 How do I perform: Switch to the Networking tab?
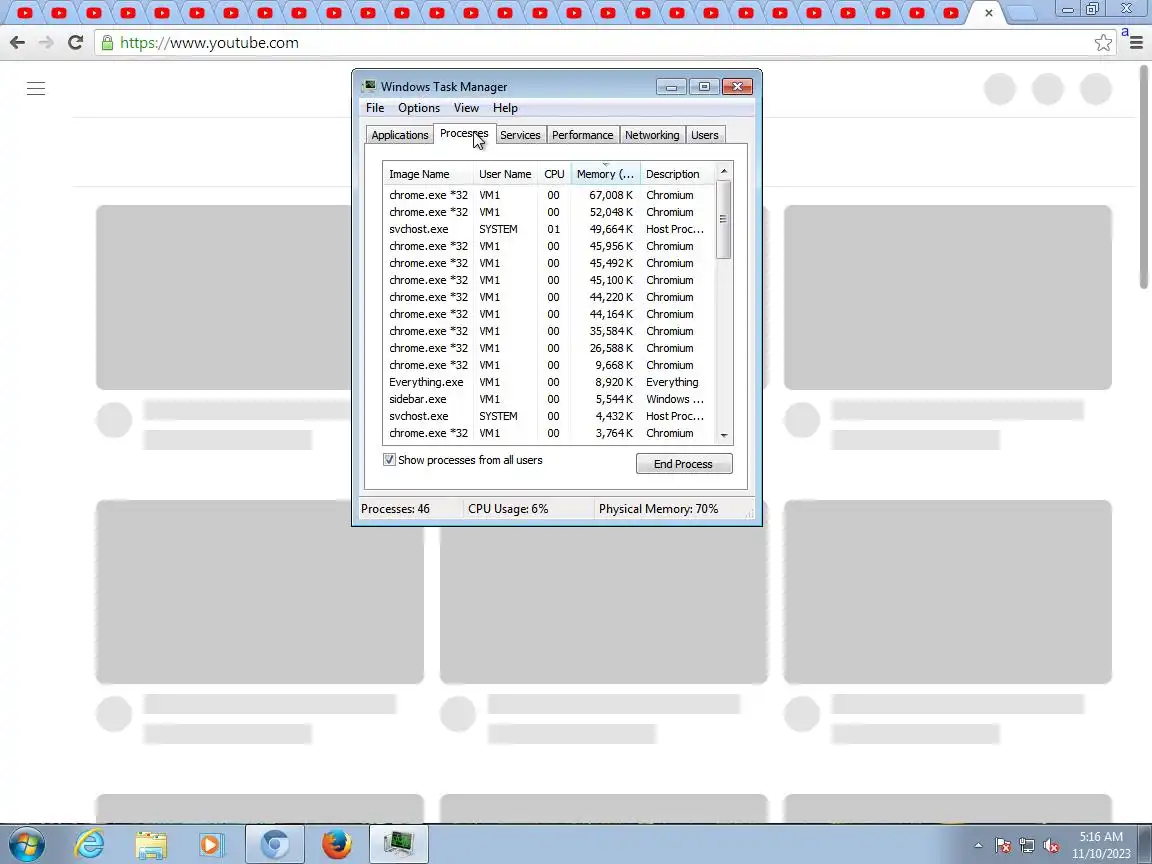point(652,135)
